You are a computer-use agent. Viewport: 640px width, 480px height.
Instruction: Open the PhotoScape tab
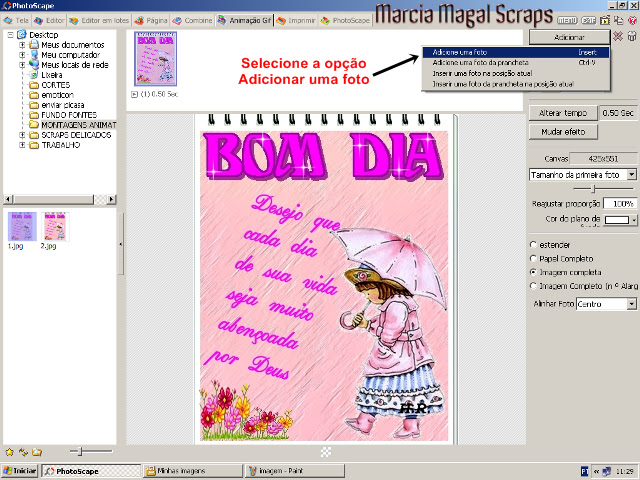(345, 20)
